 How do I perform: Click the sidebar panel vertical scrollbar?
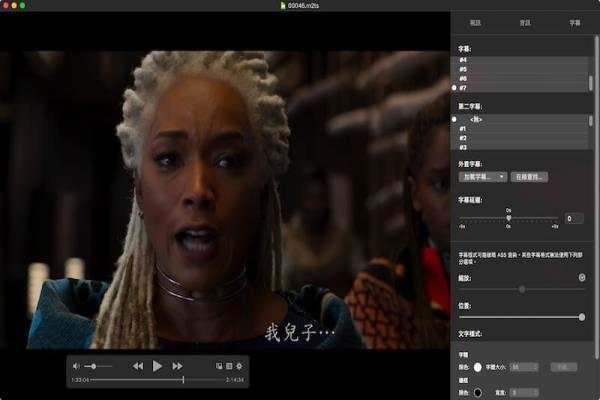tap(596, 197)
